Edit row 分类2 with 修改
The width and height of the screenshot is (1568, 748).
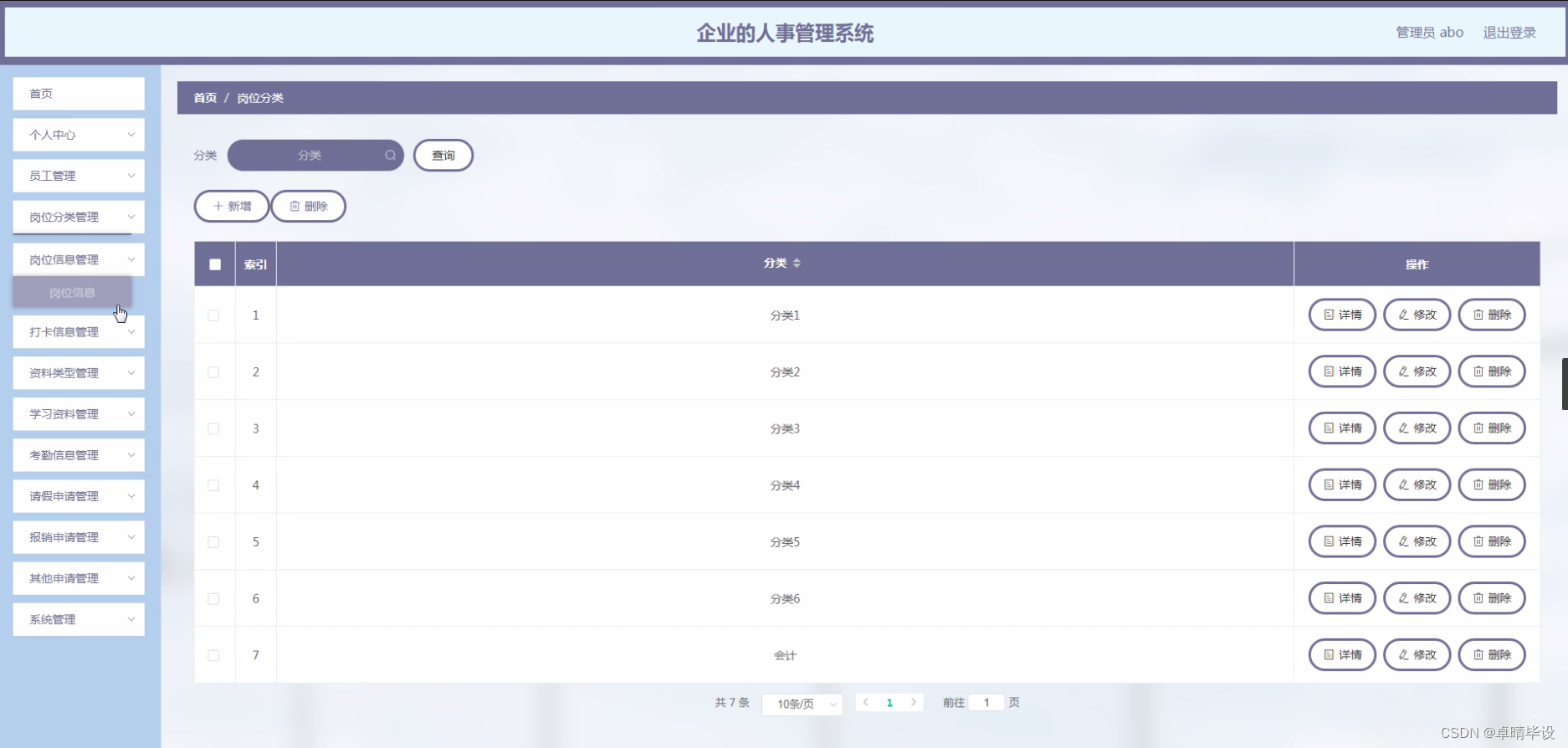tap(1417, 371)
